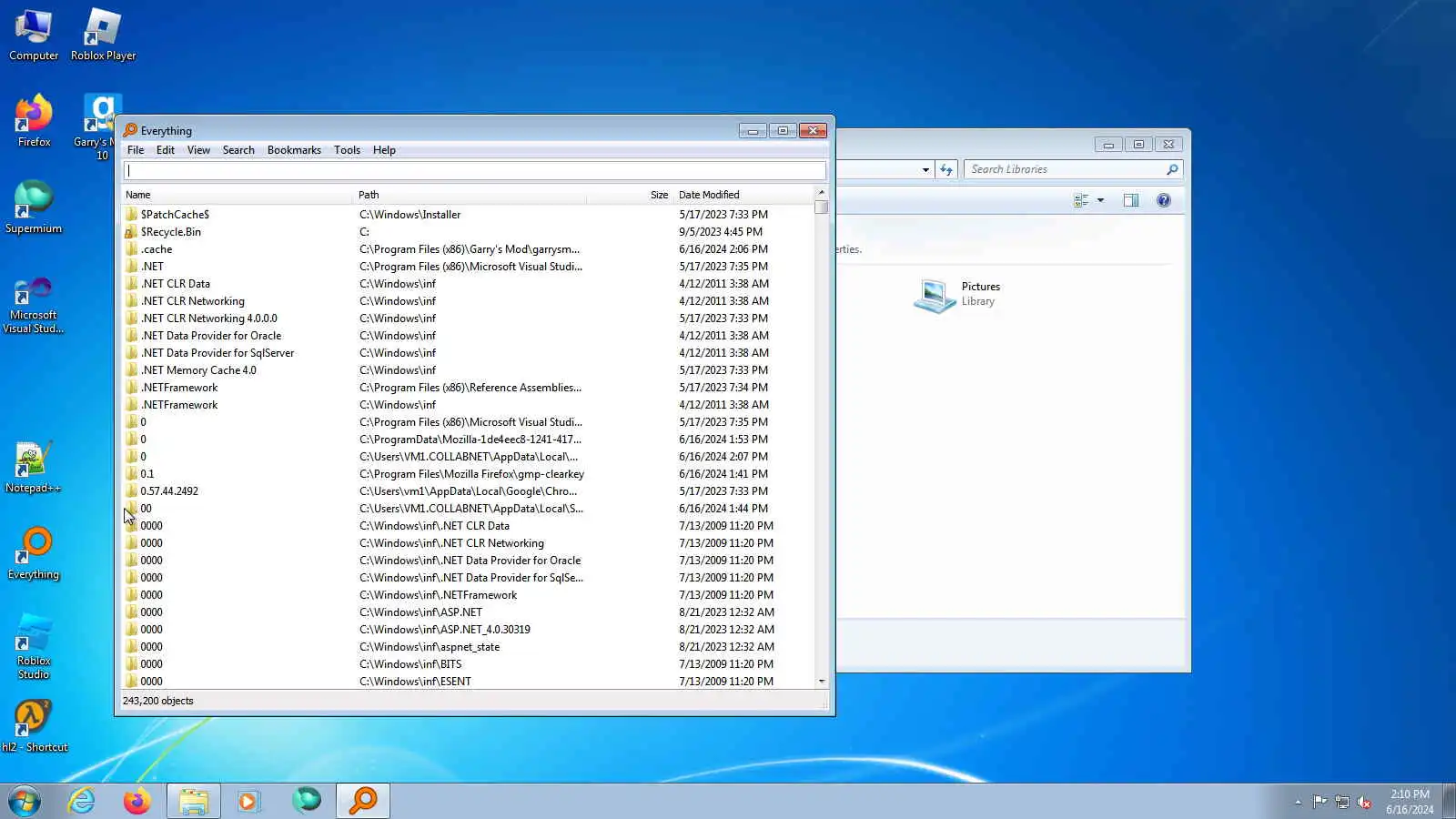Viewport: 1456px width, 819px height.
Task: Open the Tools menu in Everything
Action: 347,150
